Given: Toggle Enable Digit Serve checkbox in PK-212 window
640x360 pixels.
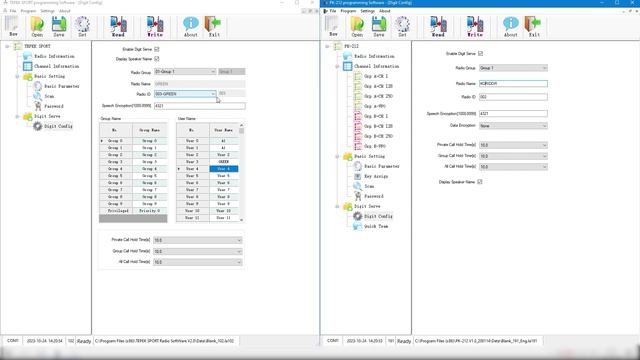Looking at the screenshot, I should coord(480,53).
